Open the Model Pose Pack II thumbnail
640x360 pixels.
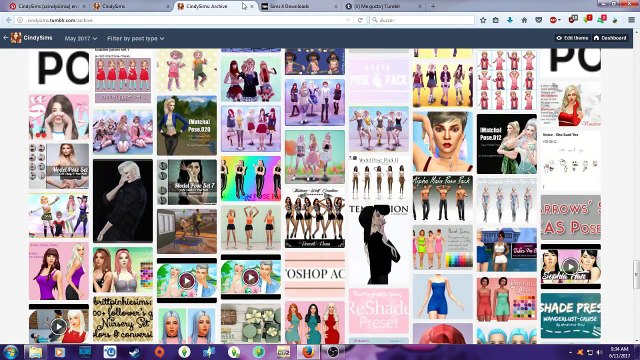coord(378,178)
